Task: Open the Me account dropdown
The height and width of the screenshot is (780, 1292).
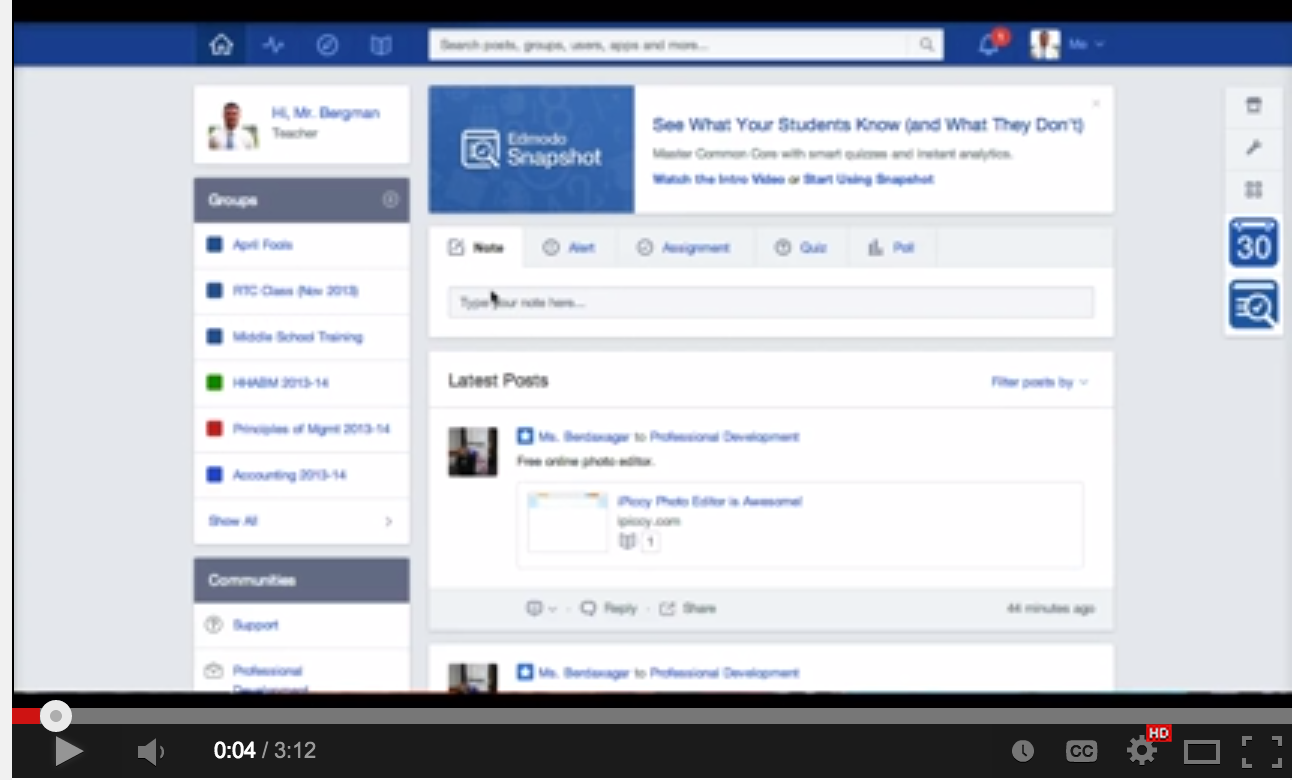Action: click(1086, 45)
